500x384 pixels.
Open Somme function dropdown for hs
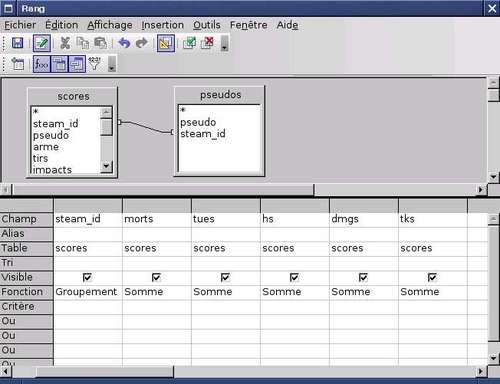295,292
